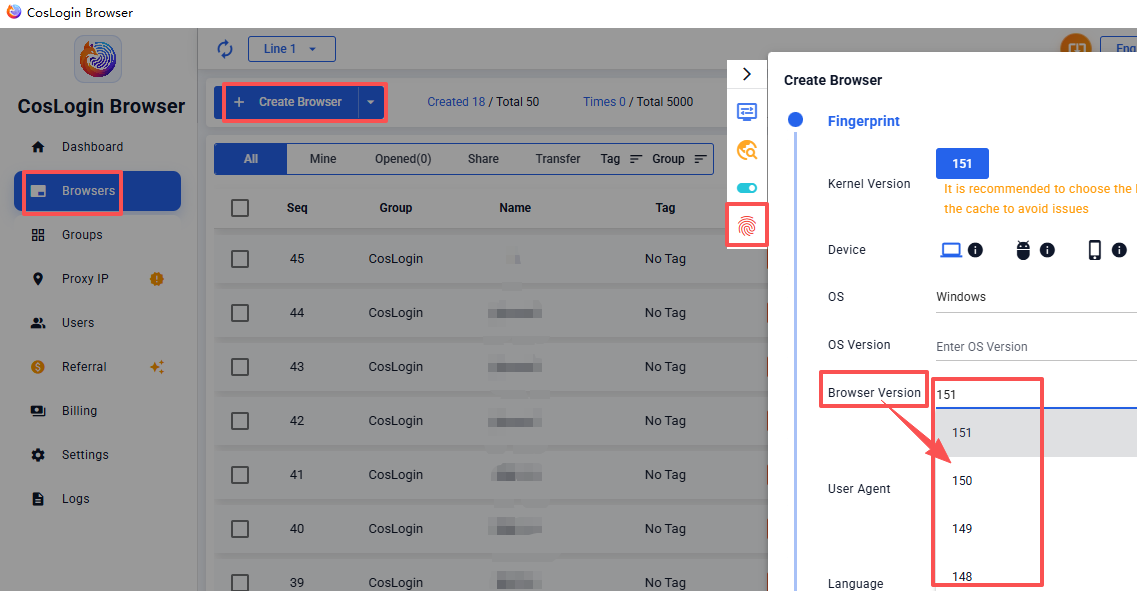This screenshot has height=591, width=1137.
Task: Click the Logs document icon
Action: coord(38,499)
